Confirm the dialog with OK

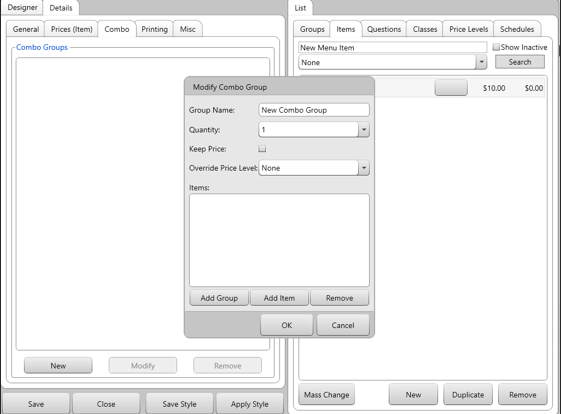point(287,325)
